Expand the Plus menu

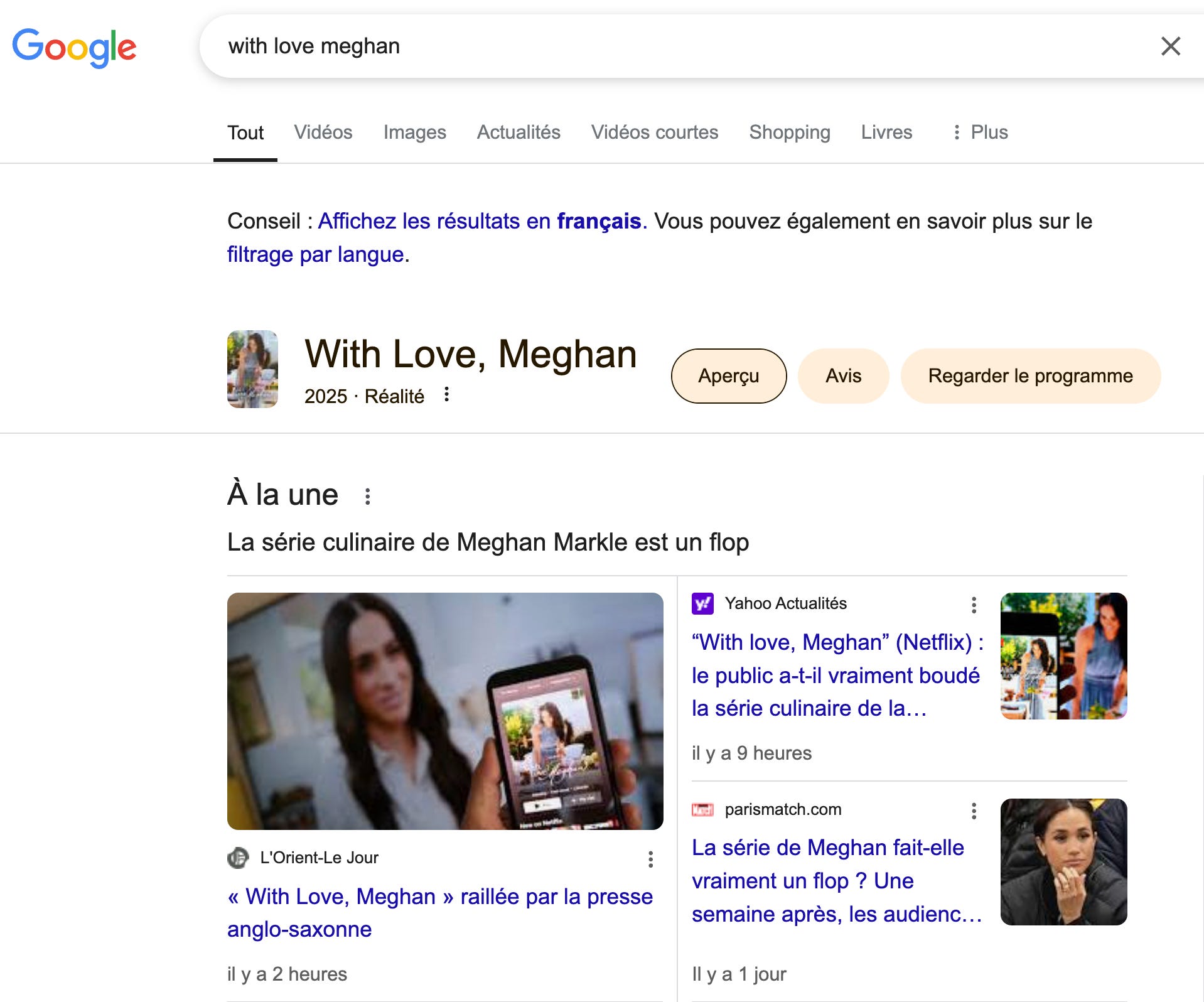pos(980,132)
